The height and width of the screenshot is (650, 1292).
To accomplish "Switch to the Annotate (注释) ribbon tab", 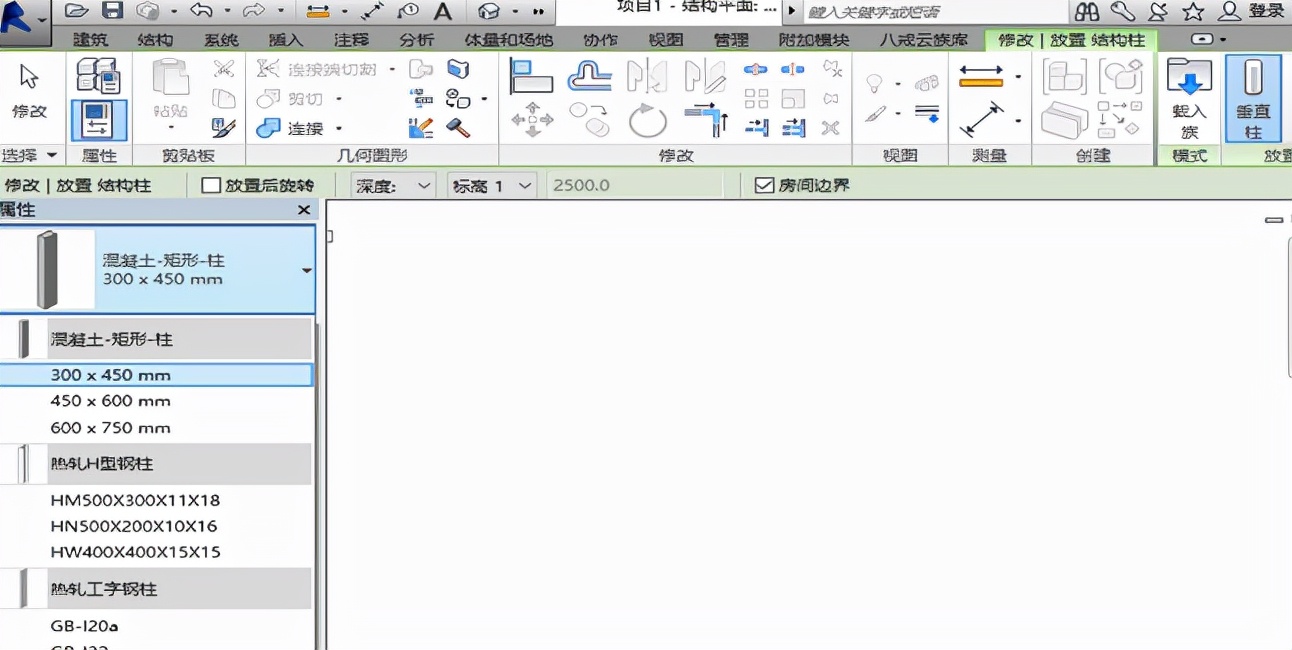I will point(350,40).
